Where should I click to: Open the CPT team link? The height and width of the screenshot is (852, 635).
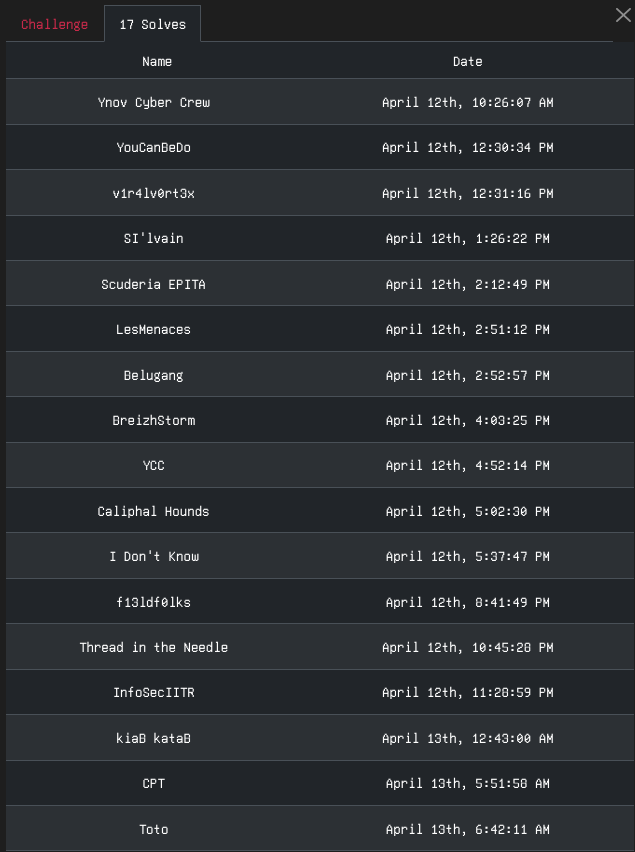pos(154,784)
